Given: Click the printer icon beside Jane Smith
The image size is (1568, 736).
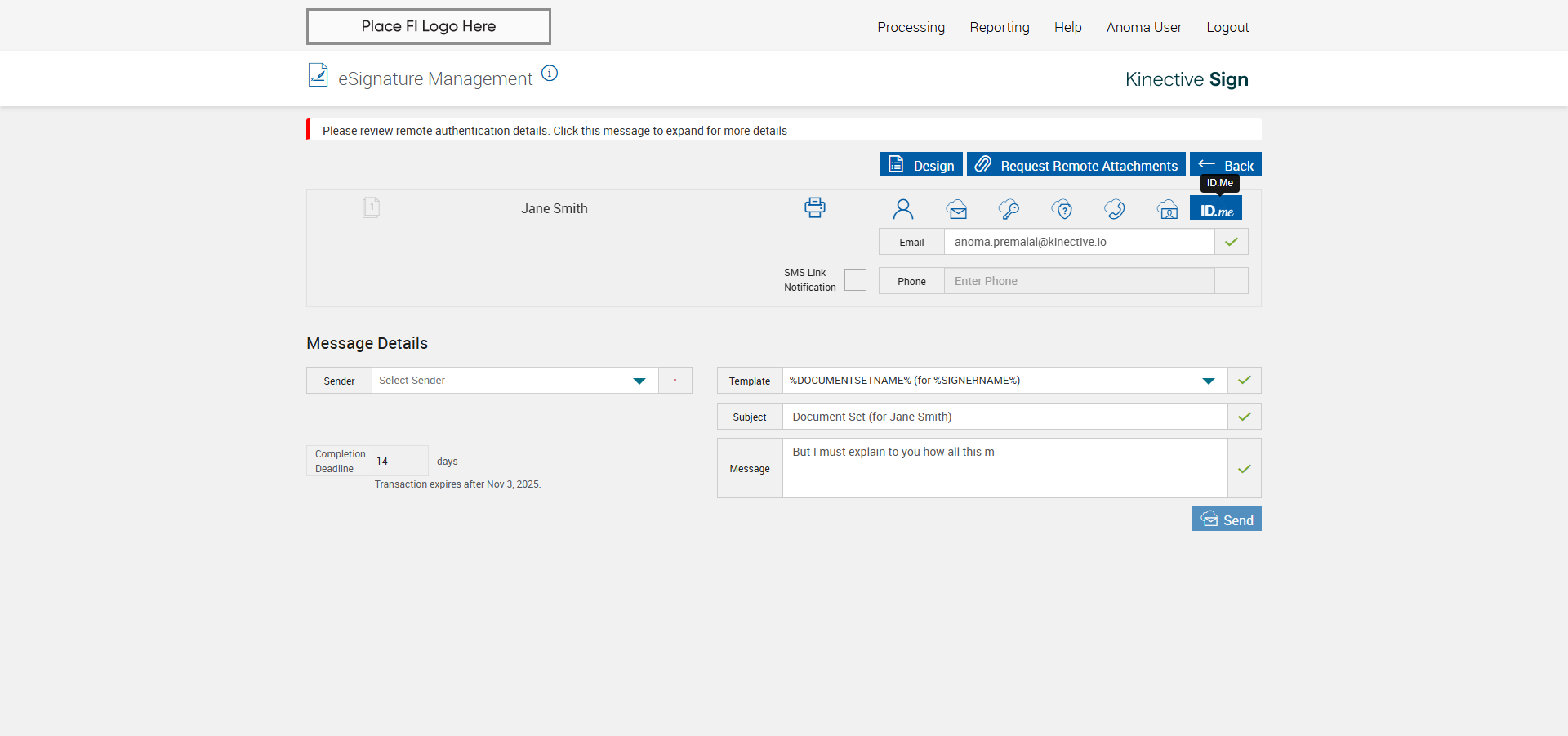Looking at the screenshot, I should [814, 207].
